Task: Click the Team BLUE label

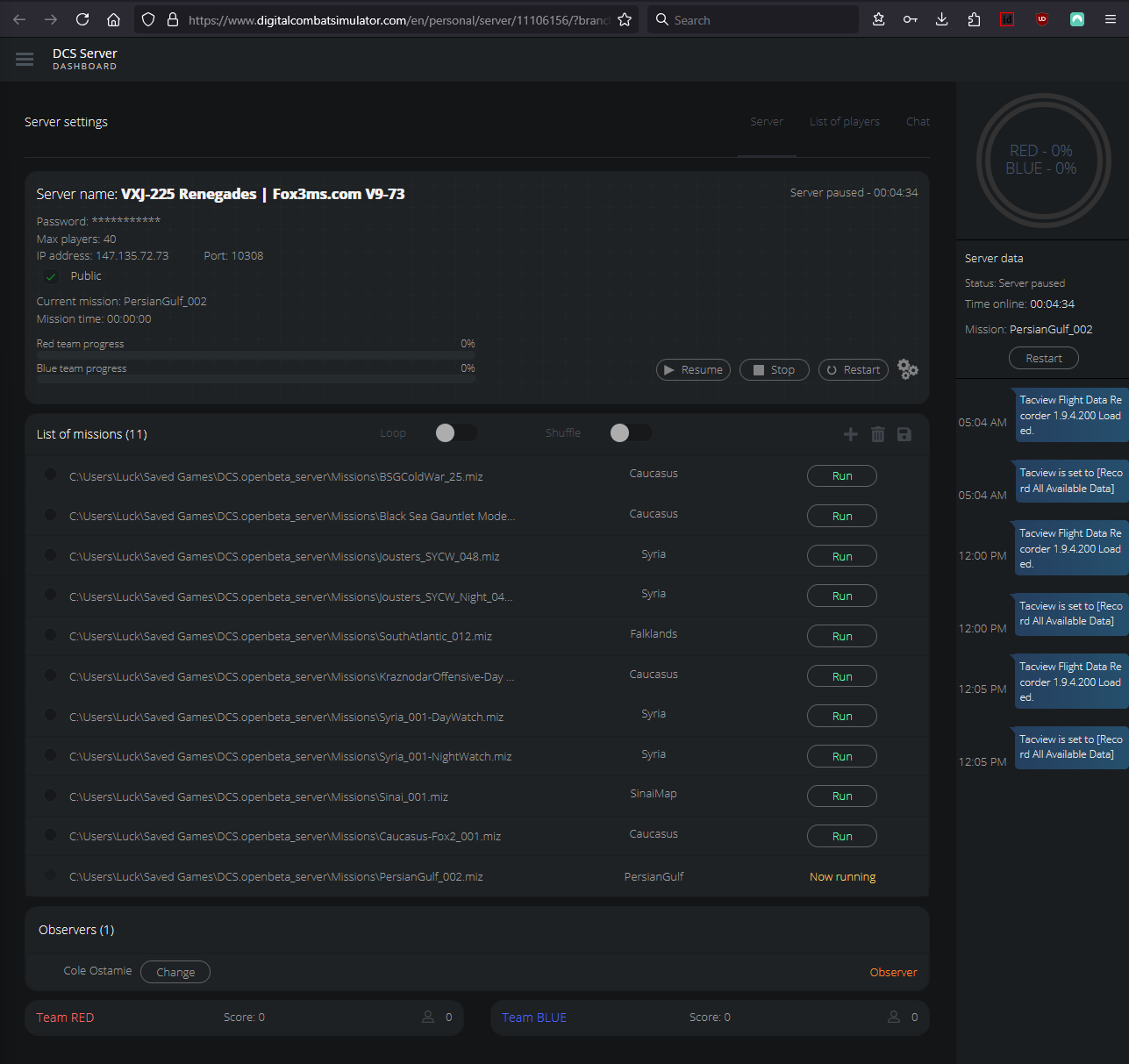Action: 534,1018
